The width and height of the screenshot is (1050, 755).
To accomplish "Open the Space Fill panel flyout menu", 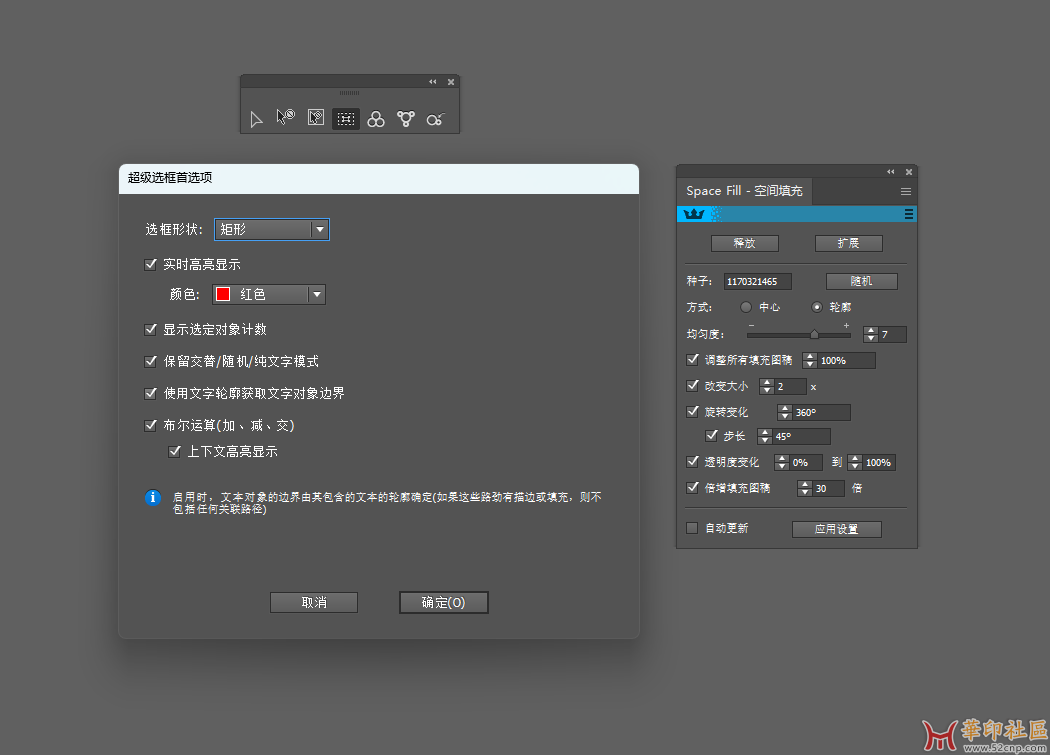I will point(906,192).
